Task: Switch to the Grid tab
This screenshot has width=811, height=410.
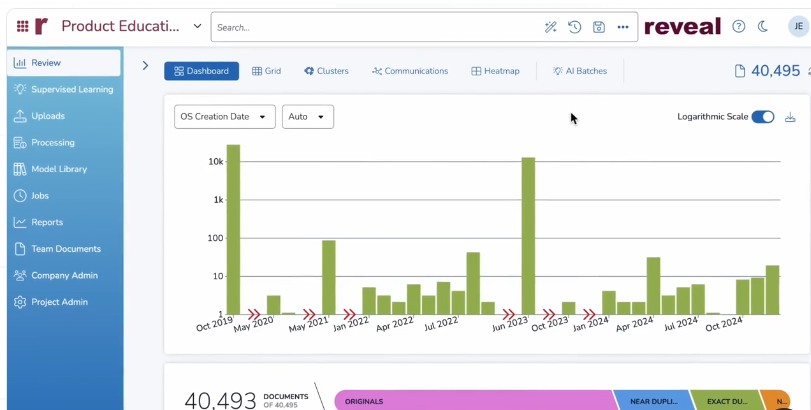Action: pyautogui.click(x=266, y=71)
